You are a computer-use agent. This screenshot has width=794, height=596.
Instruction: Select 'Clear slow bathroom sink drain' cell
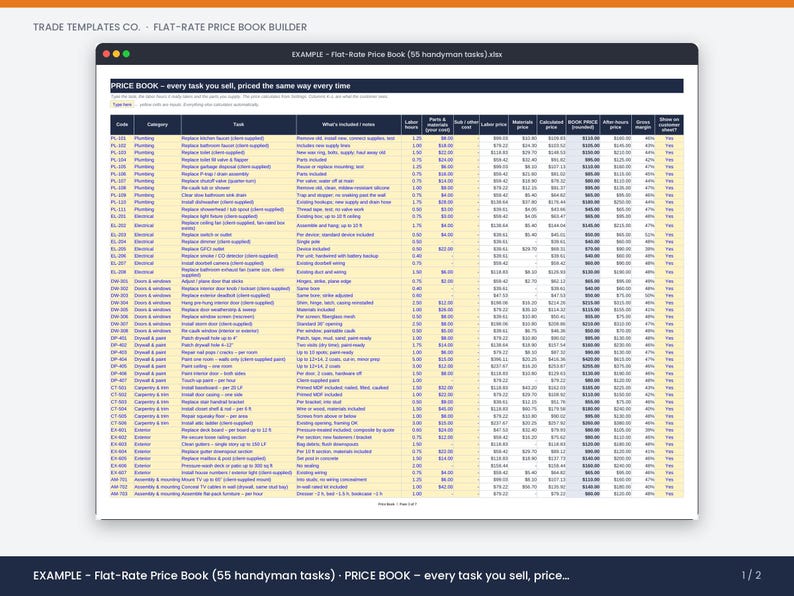(239, 195)
